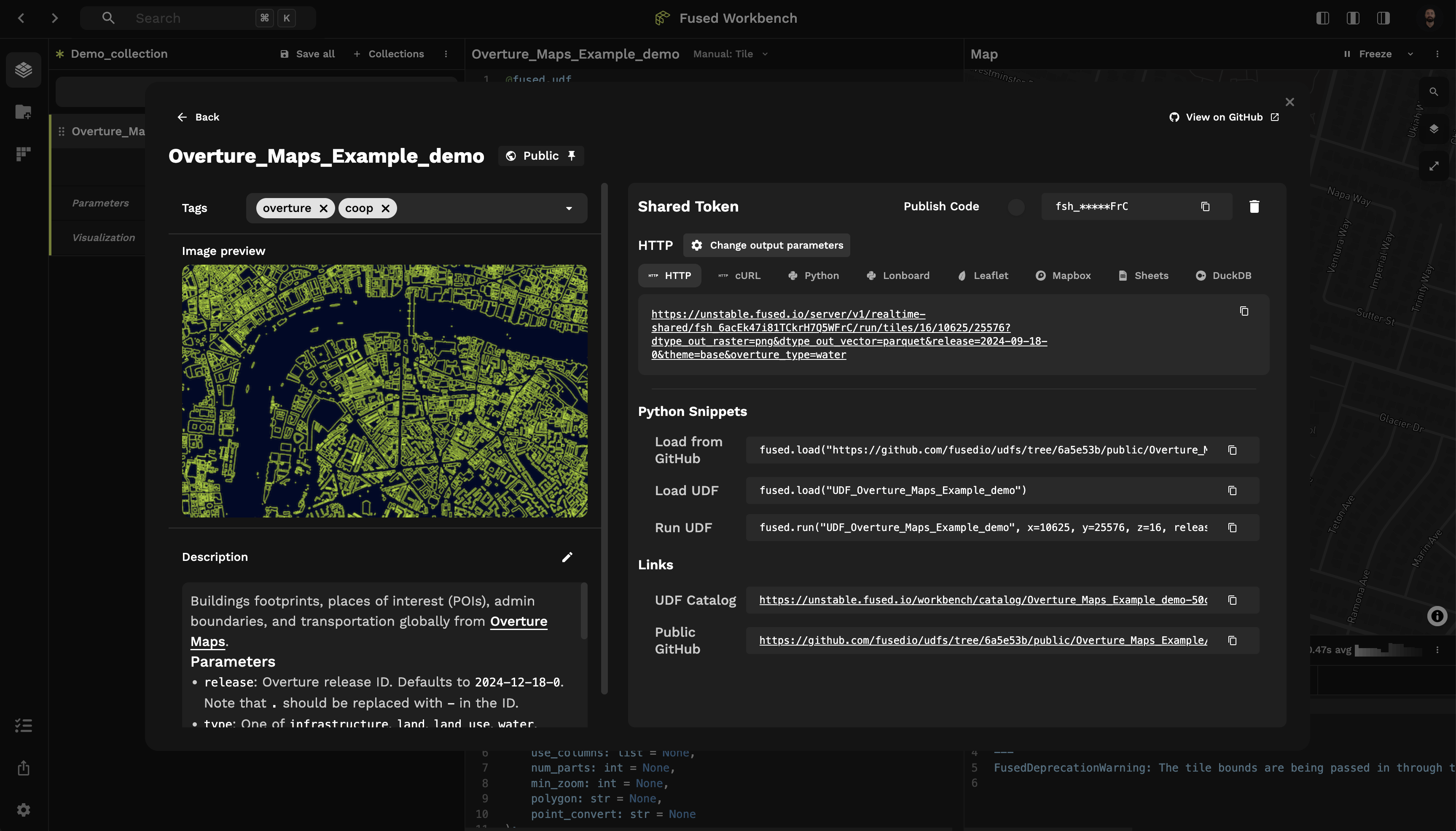This screenshot has width=1456, height=831.
Task: Edit the description with pencil icon
Action: pos(567,557)
